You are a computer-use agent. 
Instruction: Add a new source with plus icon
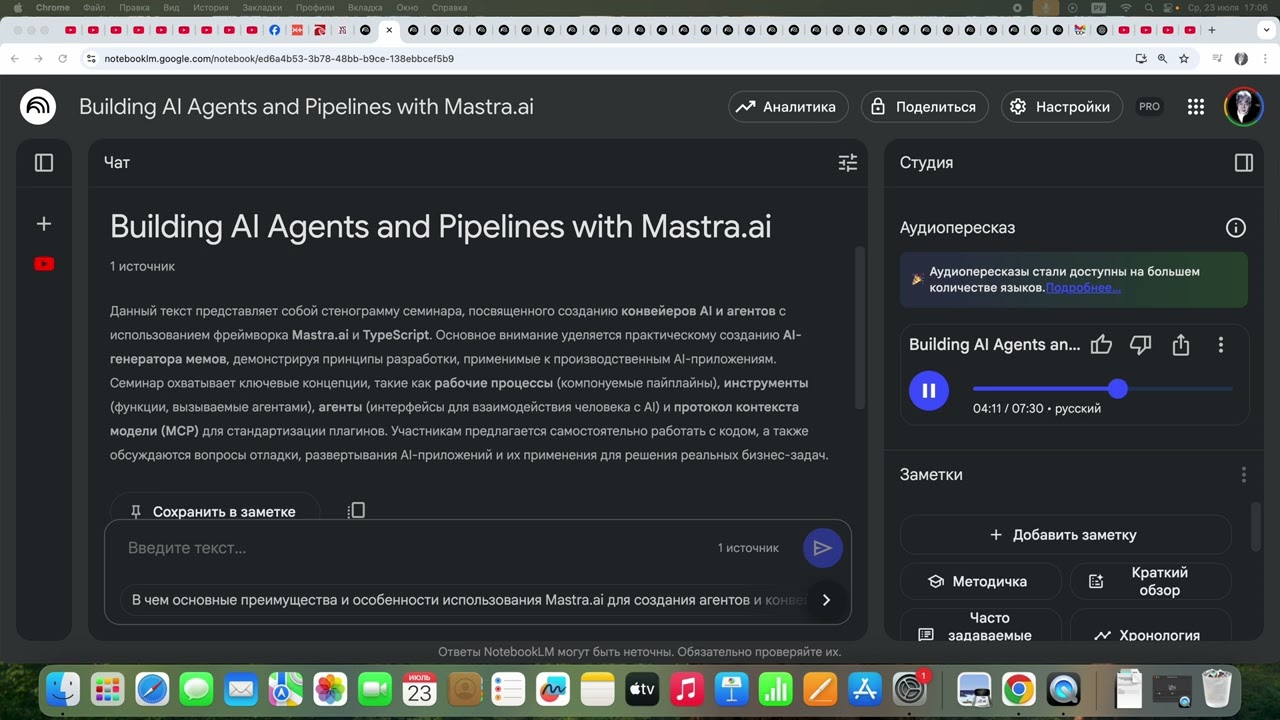(x=44, y=224)
